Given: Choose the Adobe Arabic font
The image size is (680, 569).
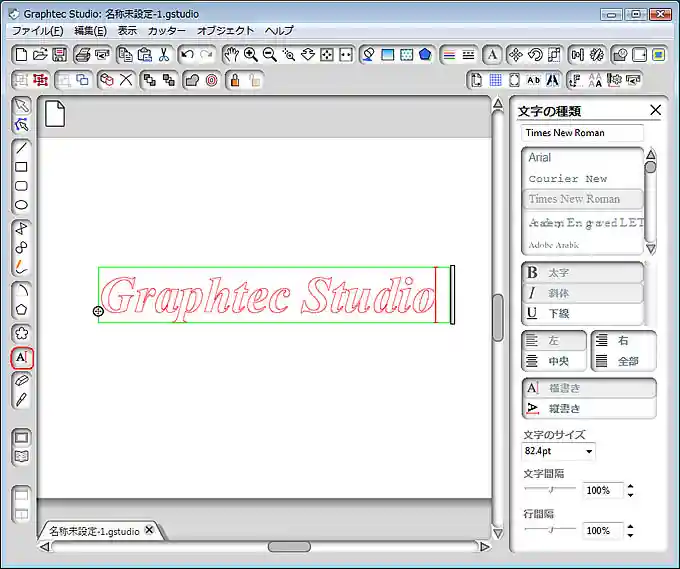Looking at the screenshot, I should coord(583,245).
